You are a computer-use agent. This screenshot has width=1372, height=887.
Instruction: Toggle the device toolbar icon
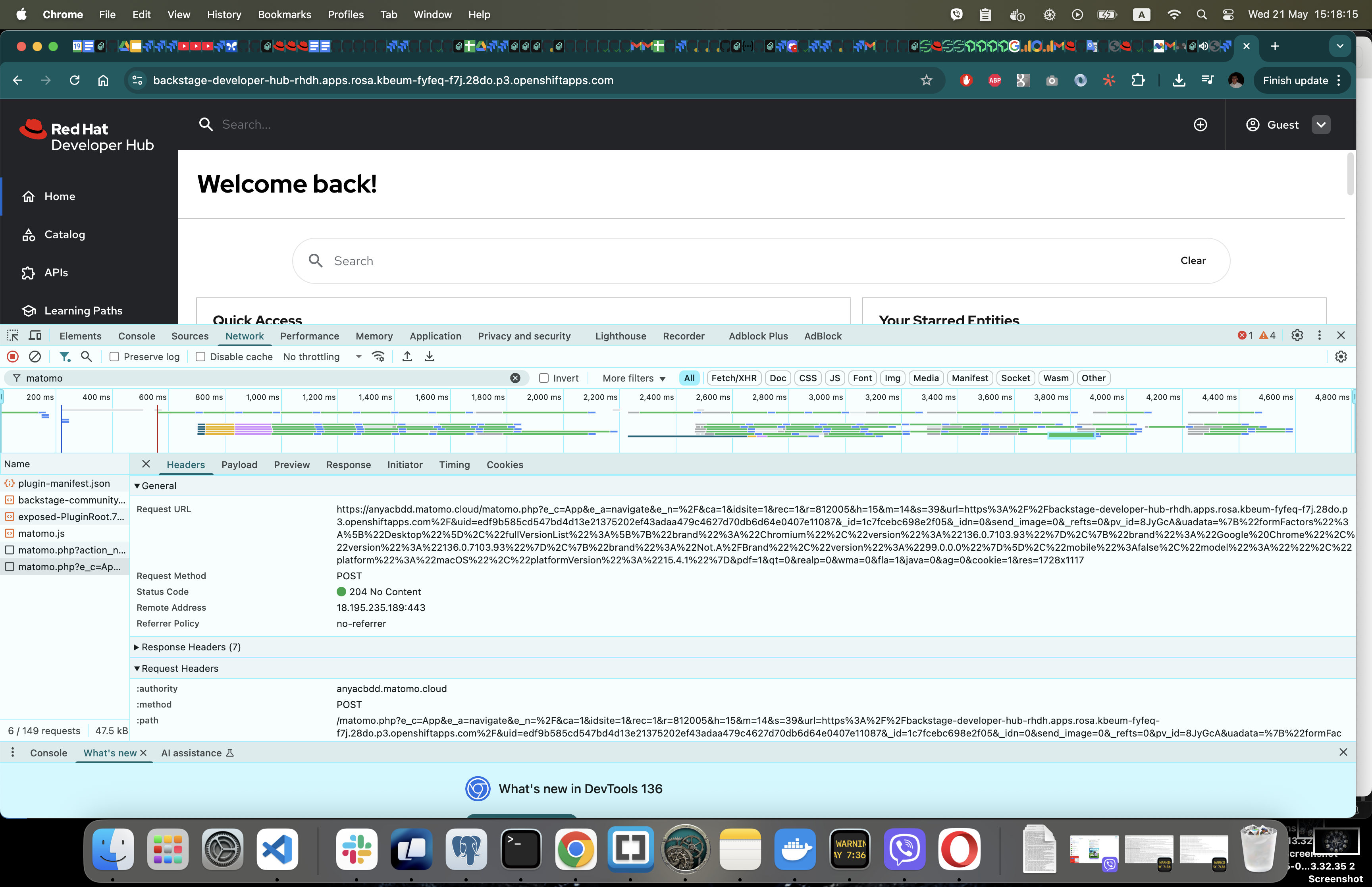(x=35, y=335)
